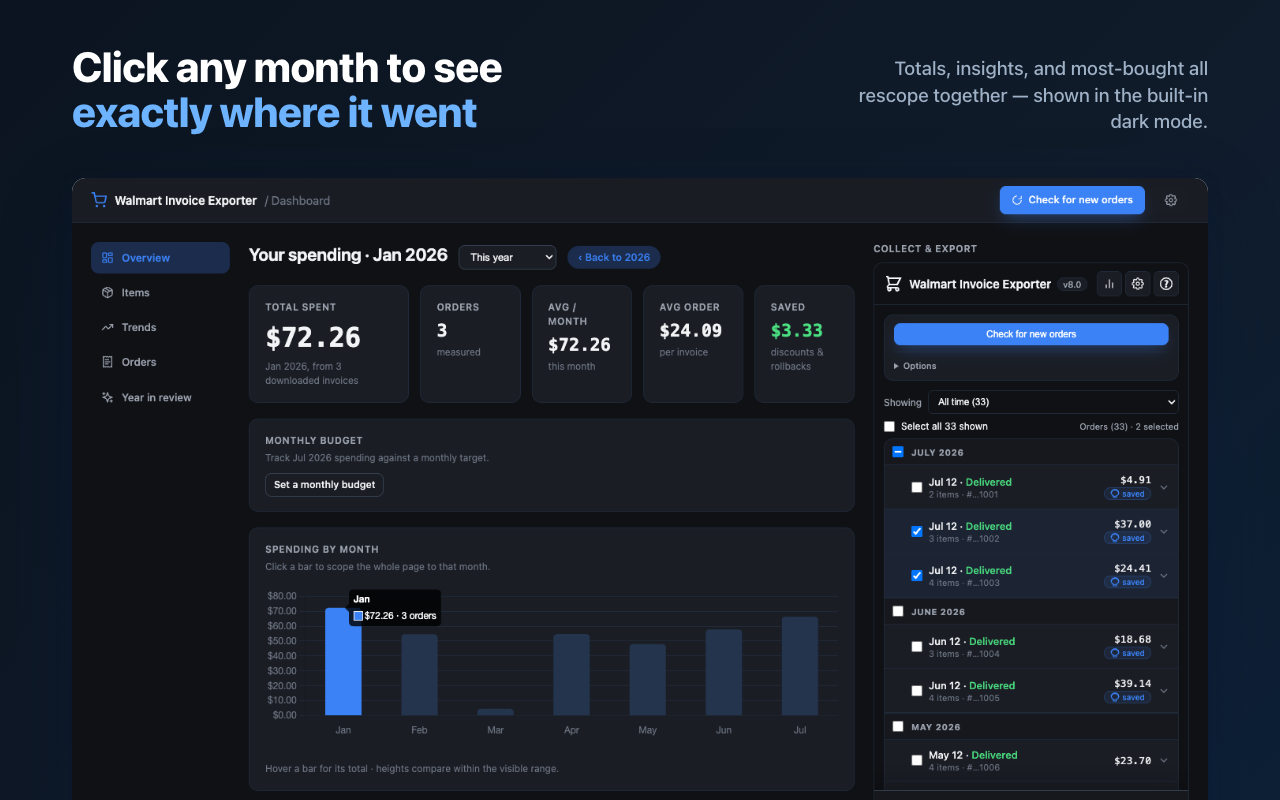Expand order #...1004 details chevron
The height and width of the screenshot is (800, 1280).
1164,647
